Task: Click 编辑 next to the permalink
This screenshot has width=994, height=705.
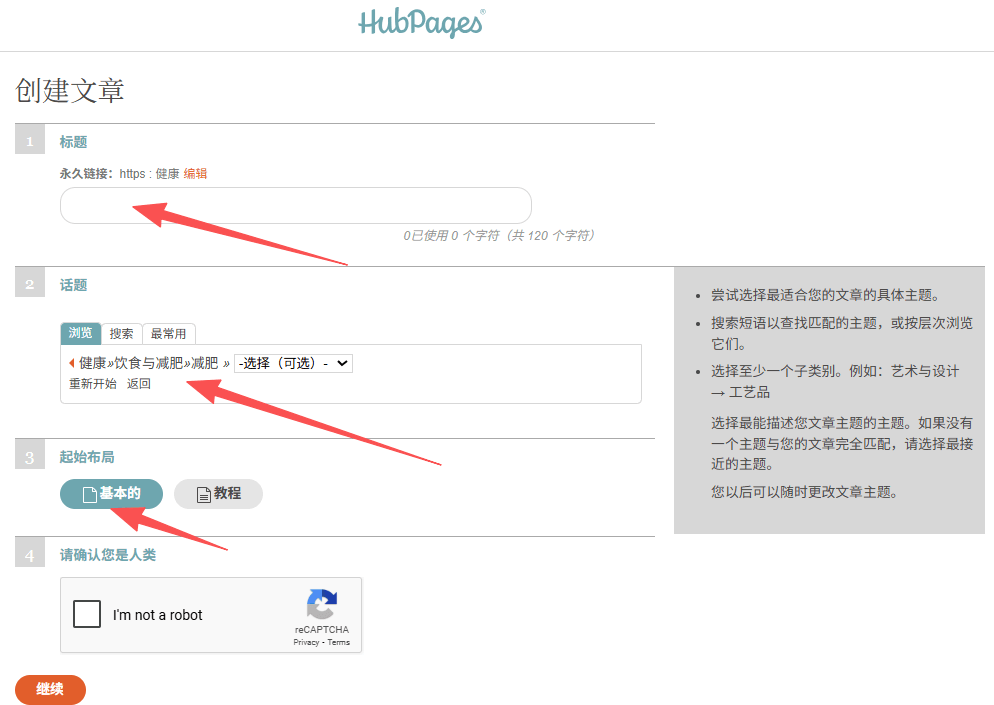Action: click(x=195, y=173)
